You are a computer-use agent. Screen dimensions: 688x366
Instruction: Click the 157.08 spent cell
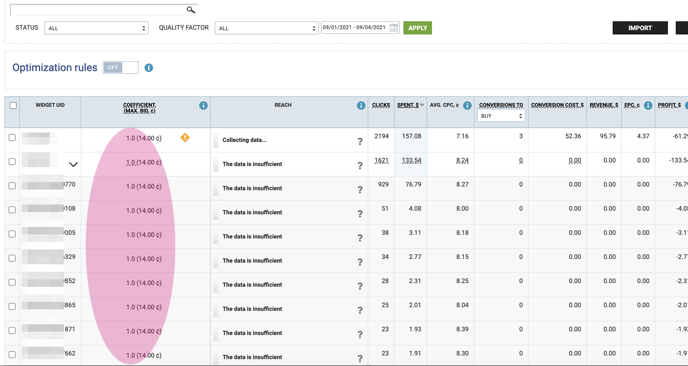[411, 136]
